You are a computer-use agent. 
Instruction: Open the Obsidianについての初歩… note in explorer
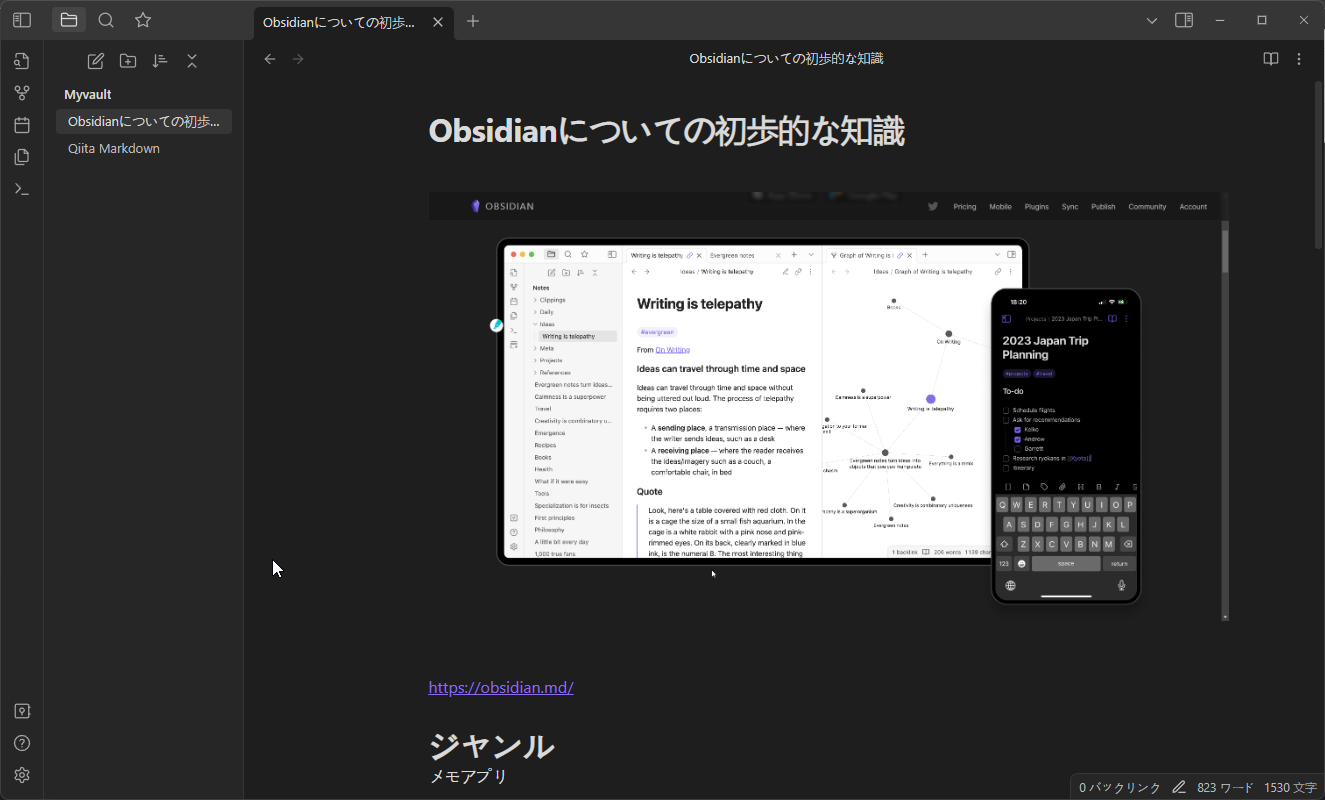click(144, 121)
